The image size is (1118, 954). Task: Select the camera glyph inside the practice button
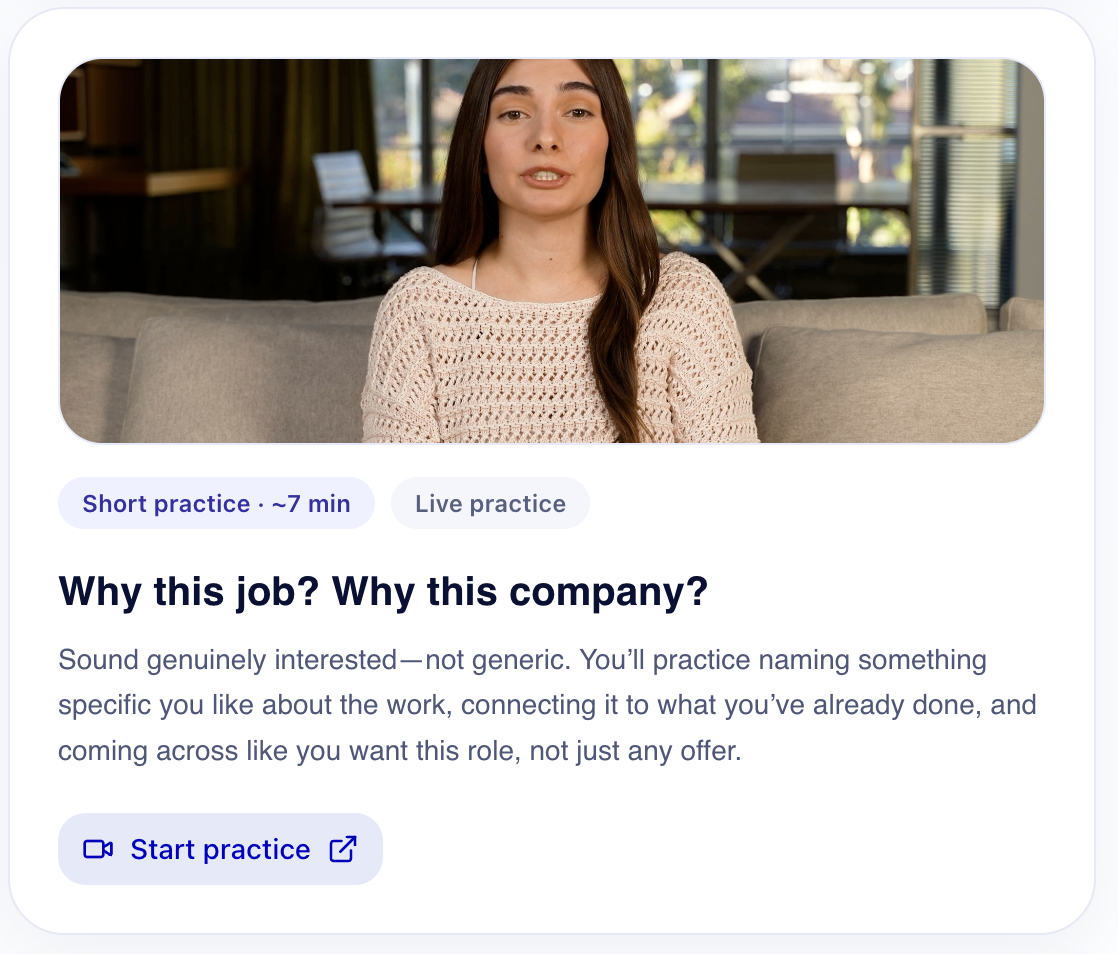point(97,849)
